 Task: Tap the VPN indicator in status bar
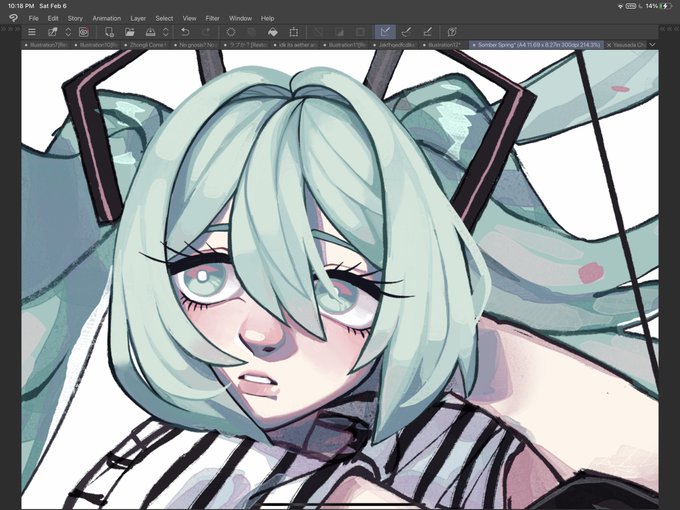click(631, 6)
